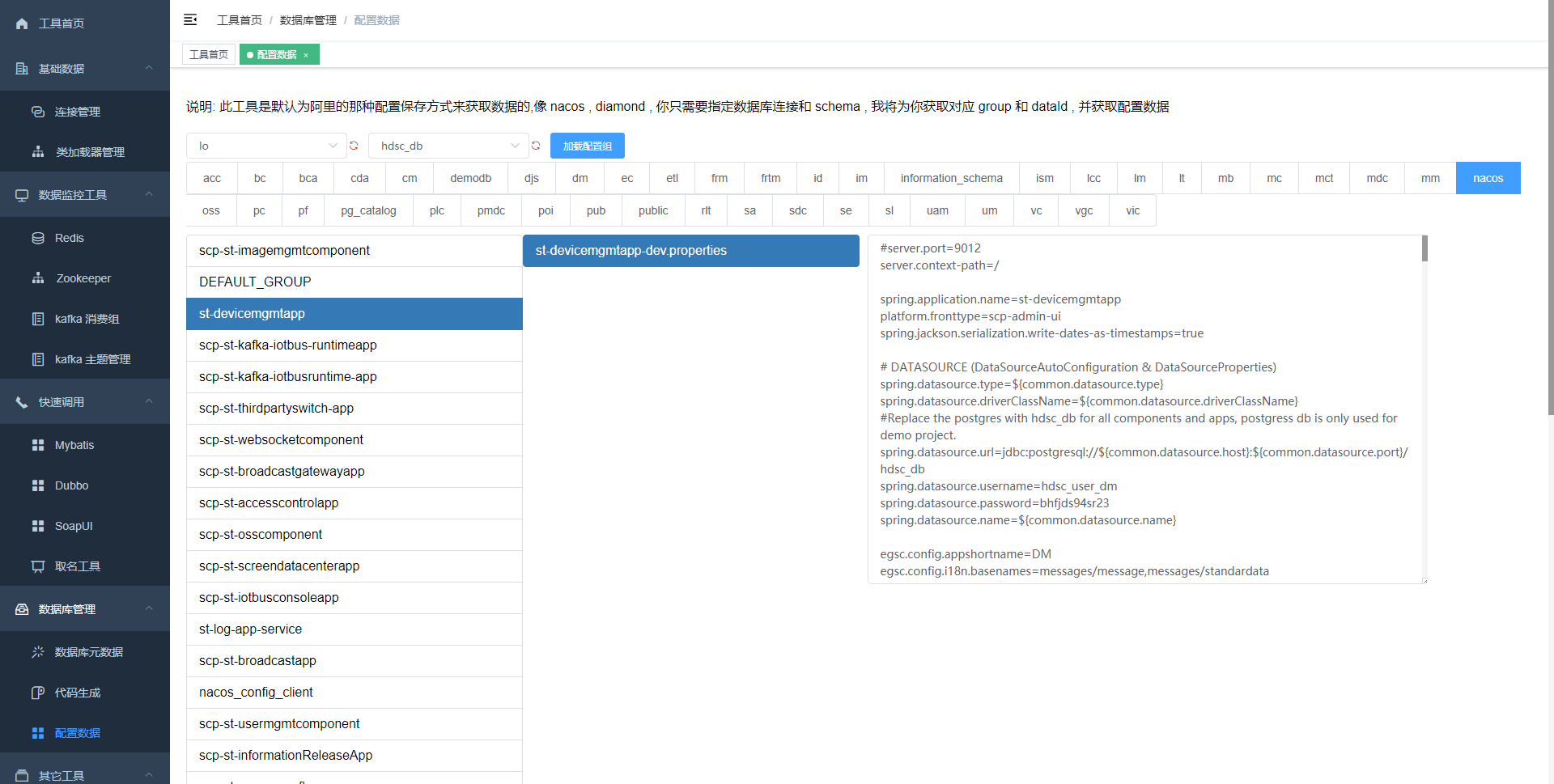Screen dimensions: 1554x784
Task: Select the oss schema tab
Action: click(x=211, y=210)
